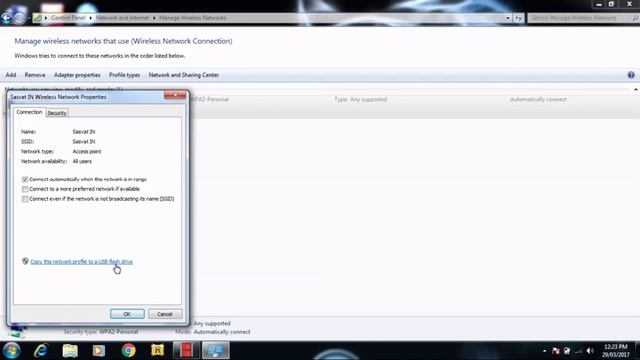Image resolution: width=640 pixels, height=360 pixels.
Task: Click the address bar folder icon
Action: (x=38, y=18)
